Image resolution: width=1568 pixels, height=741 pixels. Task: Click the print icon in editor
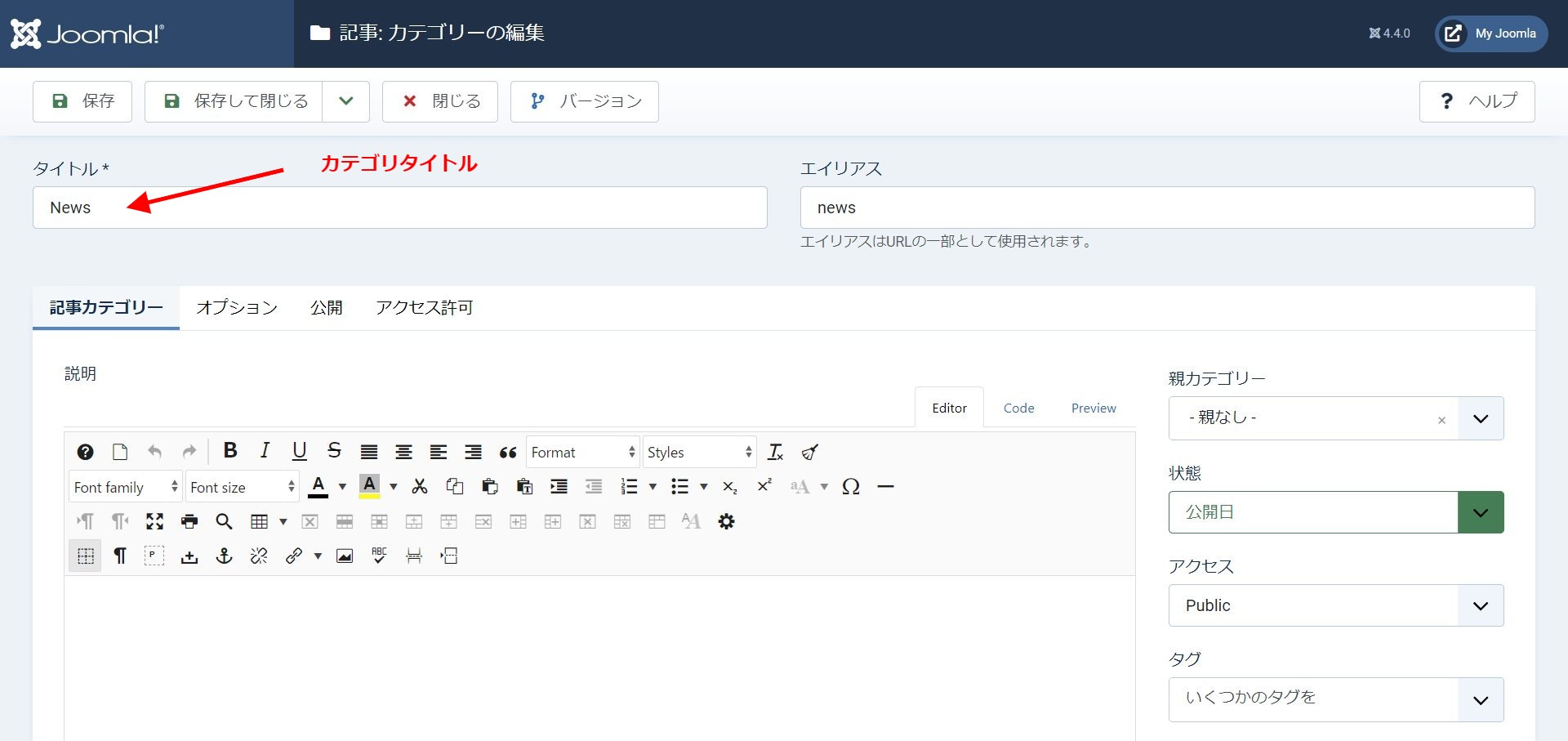[x=189, y=521]
